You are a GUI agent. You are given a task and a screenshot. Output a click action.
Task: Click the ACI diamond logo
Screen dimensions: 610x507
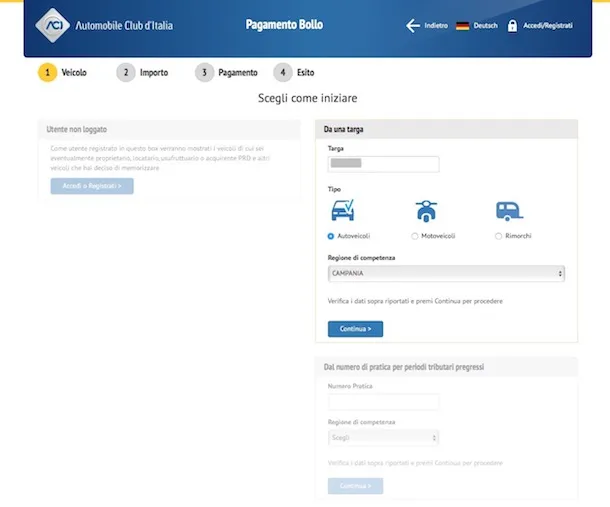coord(53,25)
